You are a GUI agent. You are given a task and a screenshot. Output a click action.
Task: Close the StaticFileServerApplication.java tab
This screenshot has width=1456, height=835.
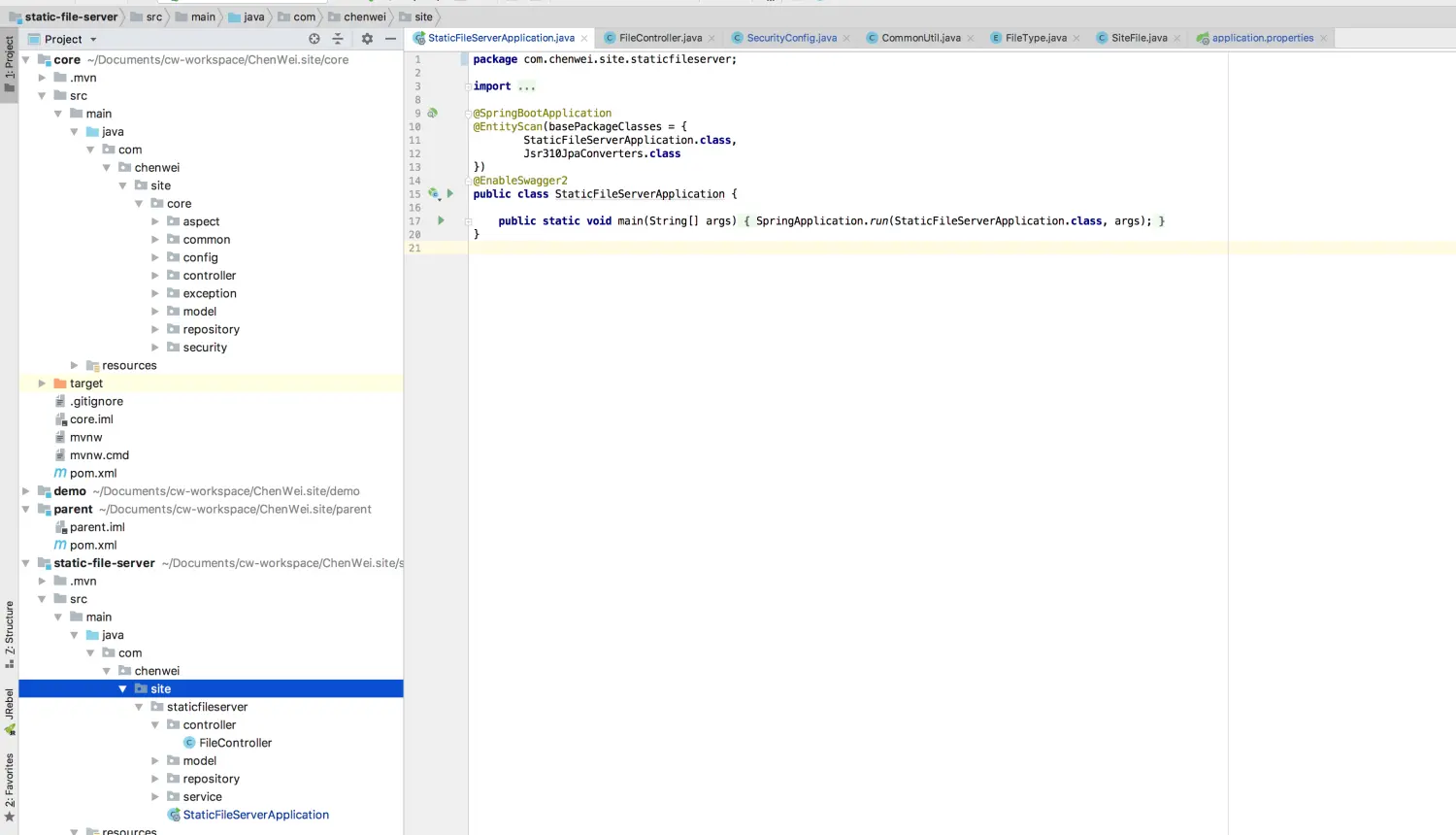[x=584, y=39]
